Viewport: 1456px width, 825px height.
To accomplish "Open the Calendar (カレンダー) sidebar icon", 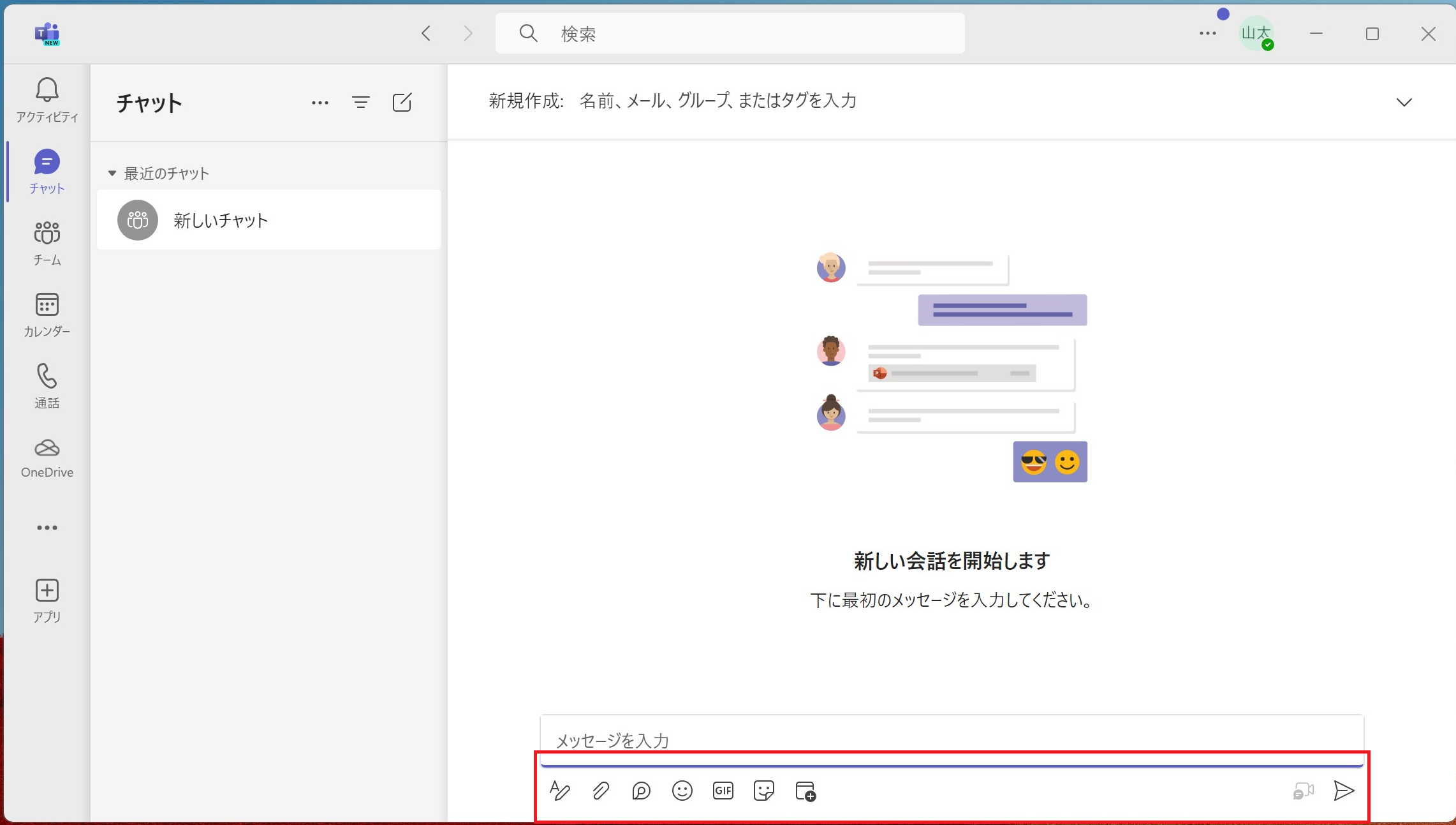I will [x=47, y=305].
